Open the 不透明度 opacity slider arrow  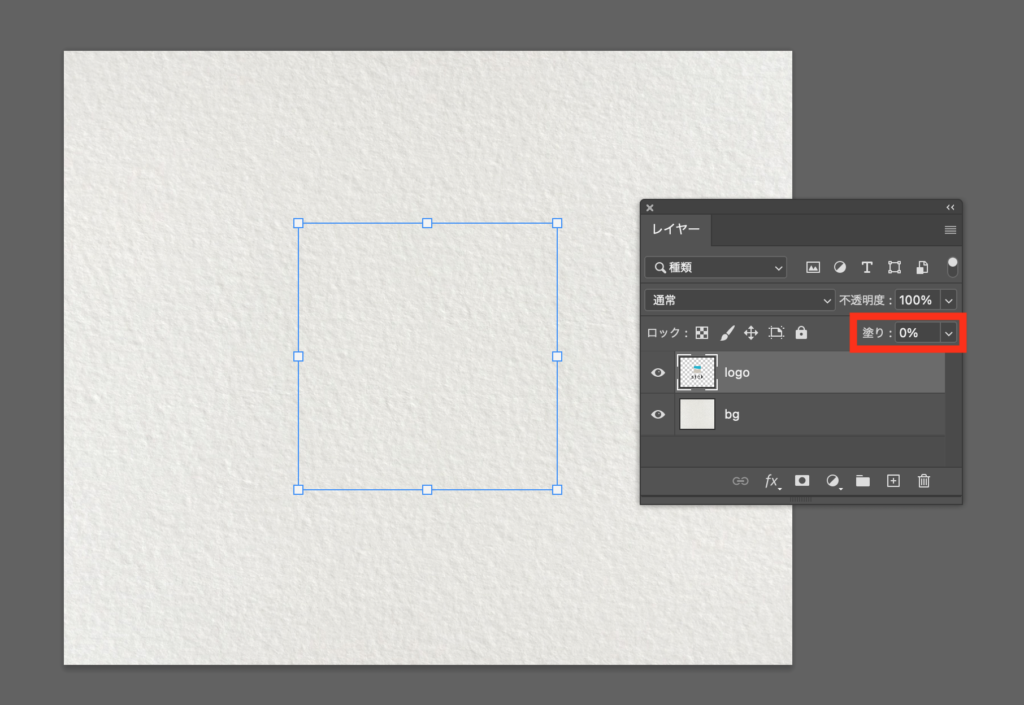click(948, 300)
